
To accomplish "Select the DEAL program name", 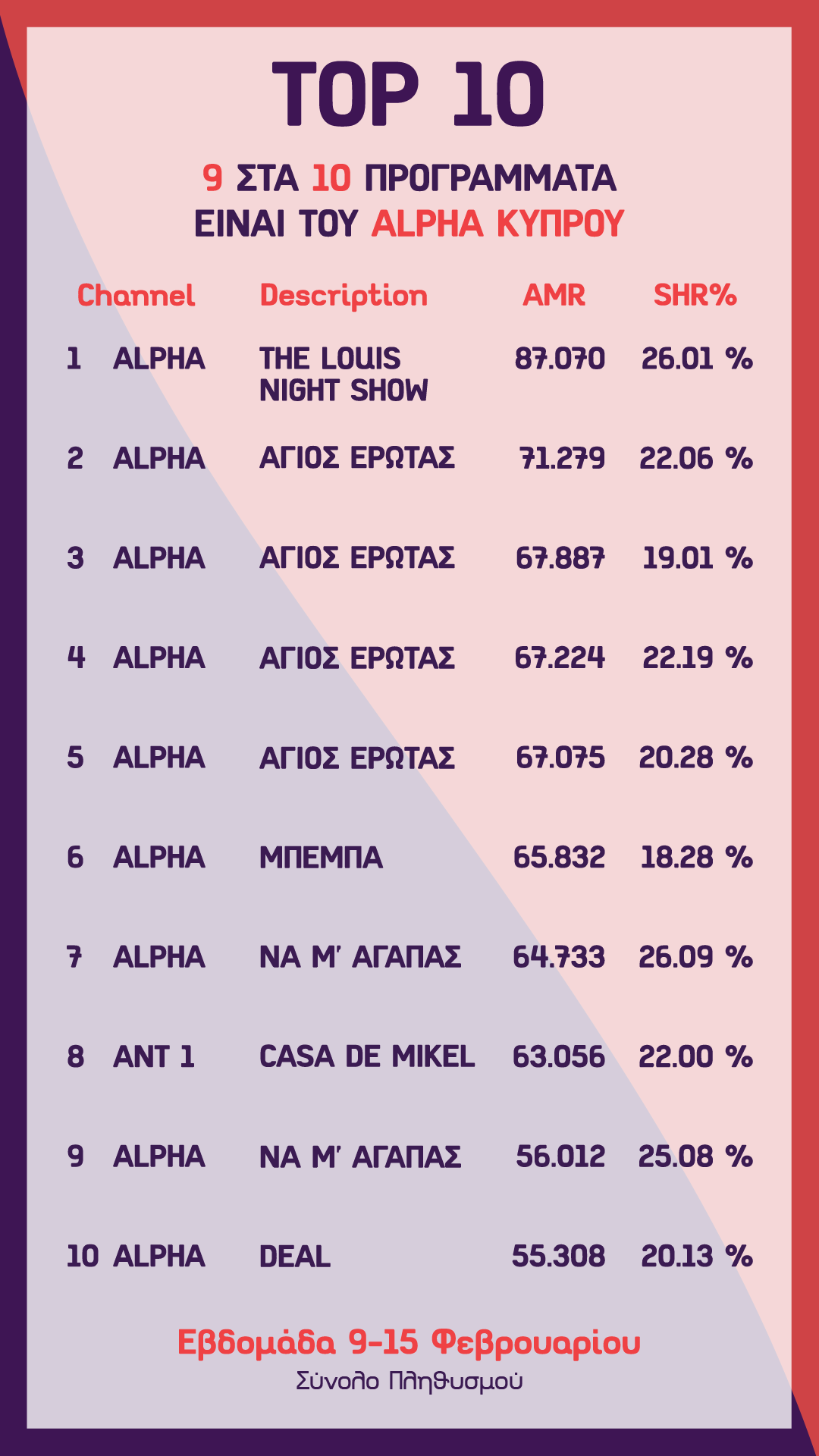I will pos(295,1257).
